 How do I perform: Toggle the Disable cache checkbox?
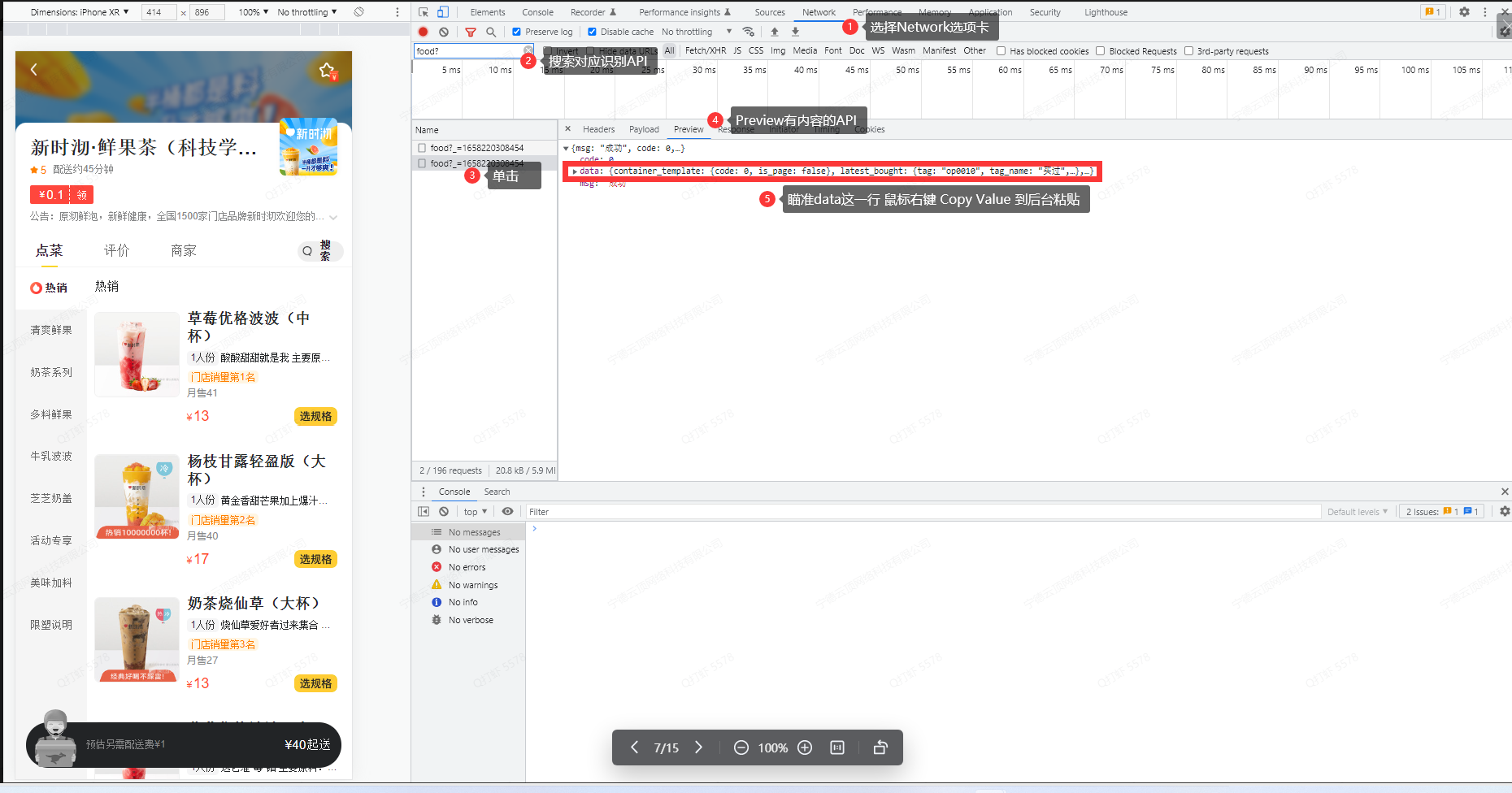click(592, 32)
